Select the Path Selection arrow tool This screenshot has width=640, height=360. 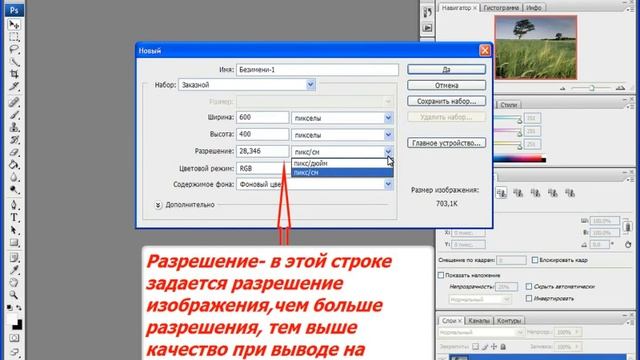(14, 230)
